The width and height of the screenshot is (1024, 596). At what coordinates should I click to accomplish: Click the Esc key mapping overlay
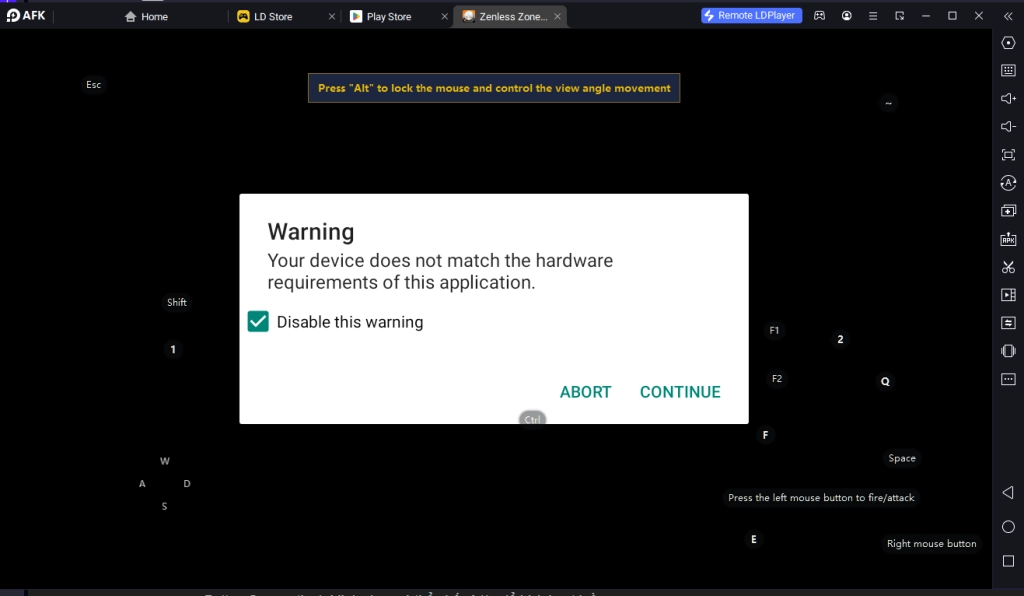93,84
